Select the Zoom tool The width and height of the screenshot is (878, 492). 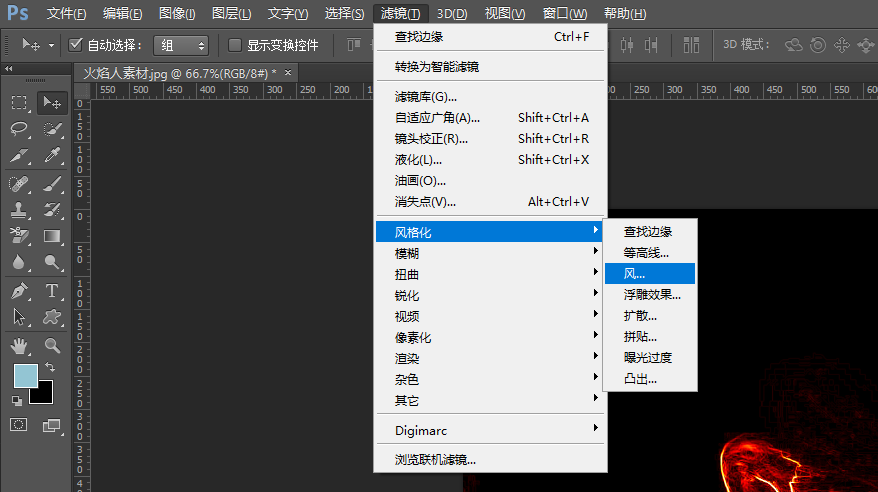52,346
